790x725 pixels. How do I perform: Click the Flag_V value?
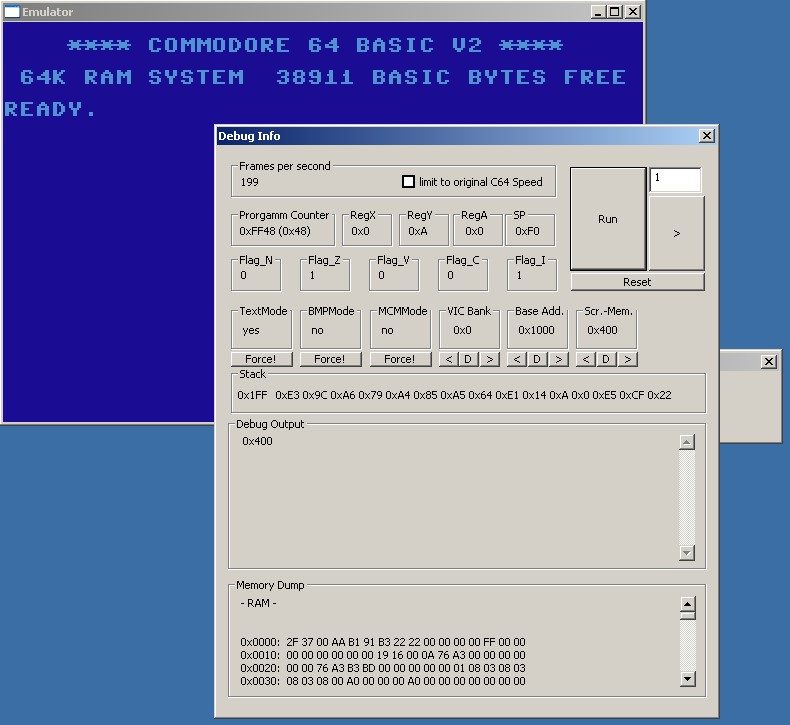pos(381,275)
